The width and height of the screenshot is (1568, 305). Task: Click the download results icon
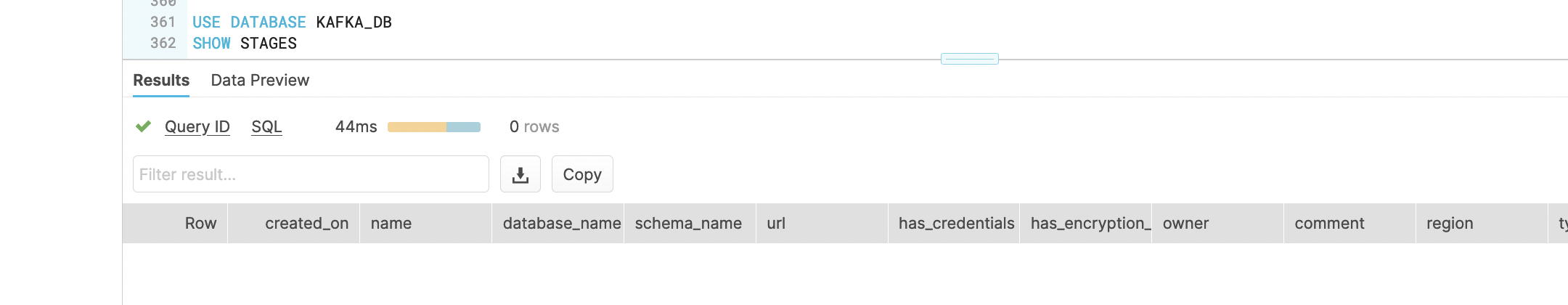[520, 174]
